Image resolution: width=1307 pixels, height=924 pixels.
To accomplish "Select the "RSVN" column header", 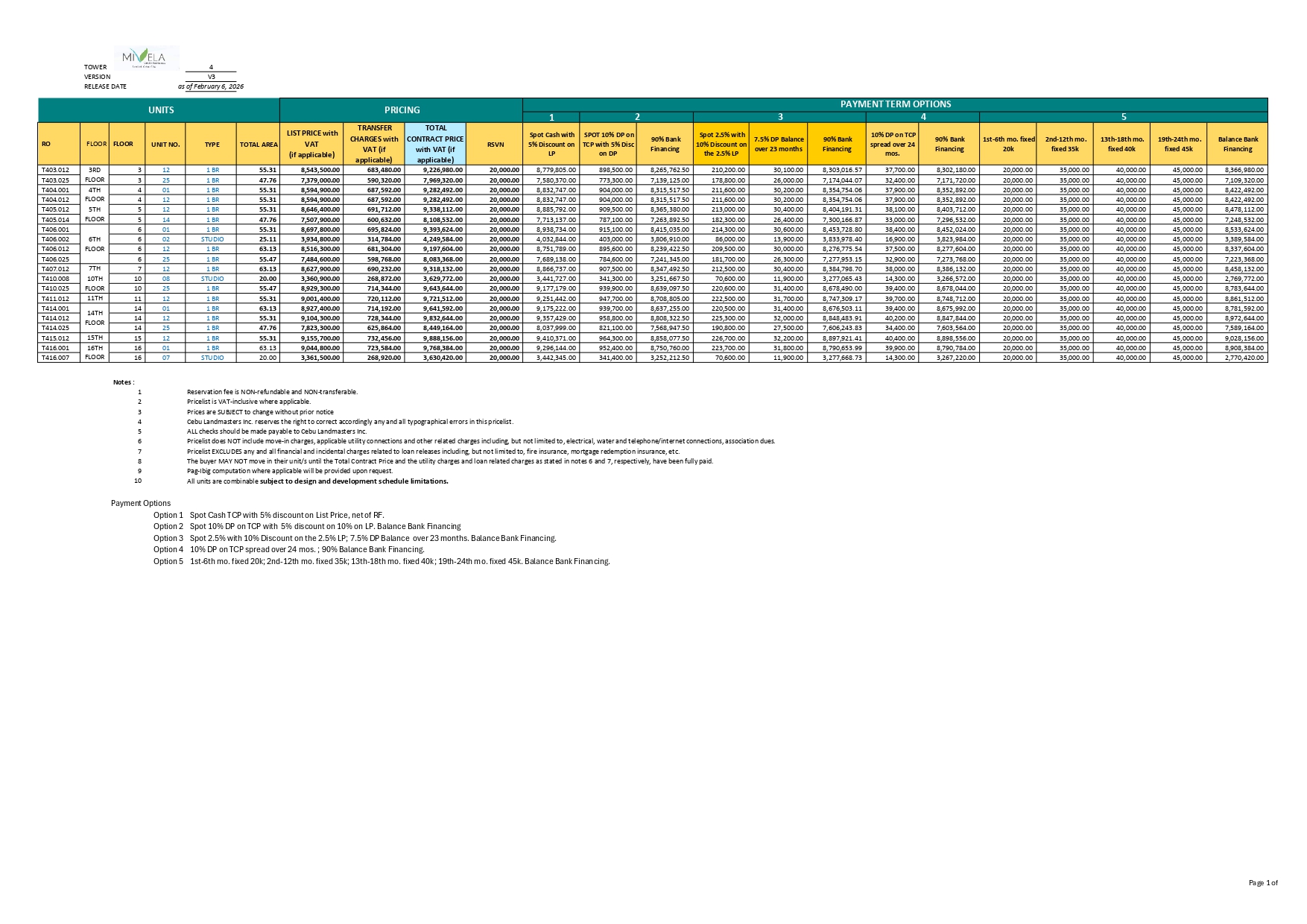I will [495, 144].
